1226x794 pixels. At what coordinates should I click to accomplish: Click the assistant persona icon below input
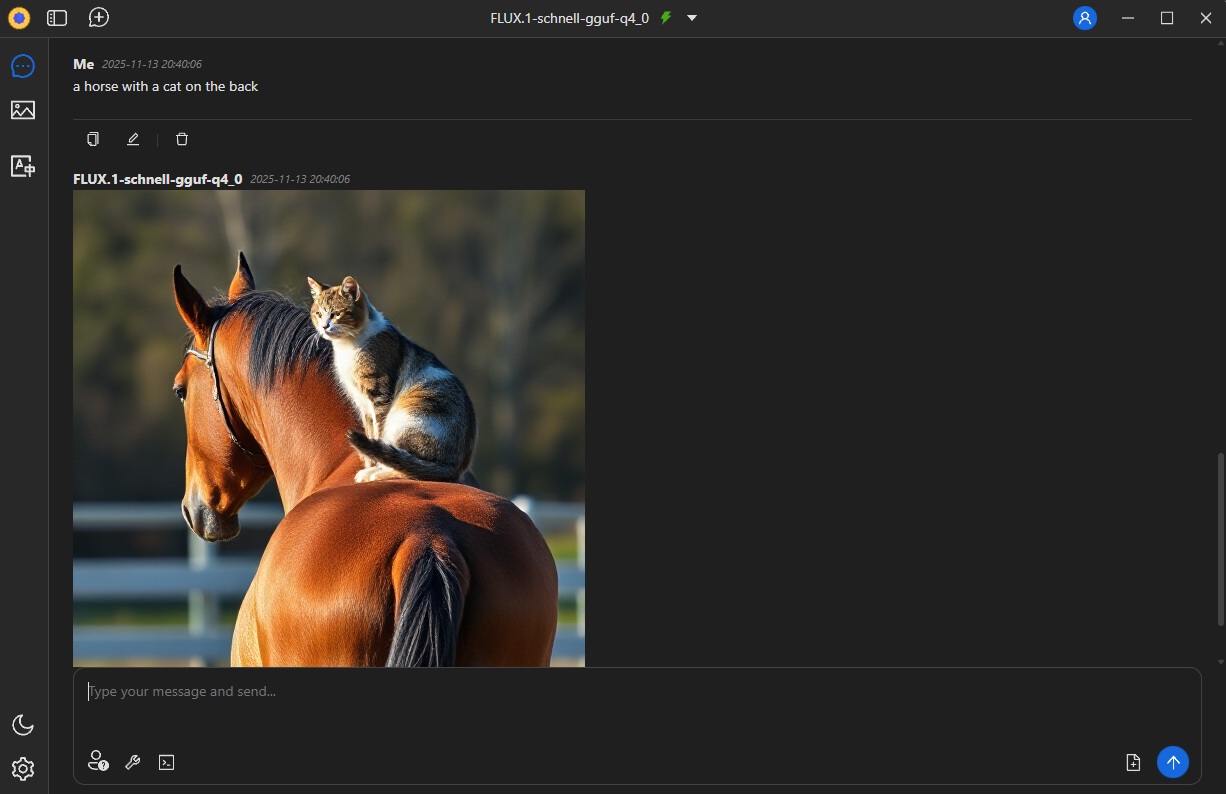point(97,761)
